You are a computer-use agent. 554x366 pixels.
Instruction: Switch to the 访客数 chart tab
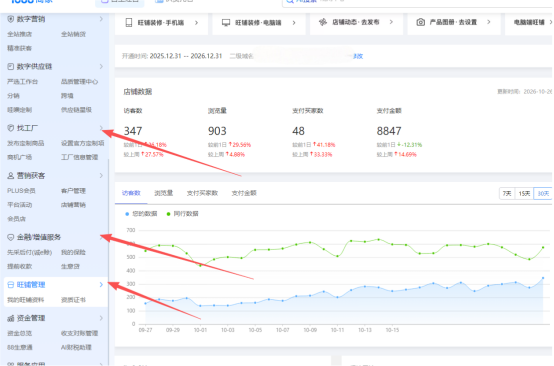[131, 193]
